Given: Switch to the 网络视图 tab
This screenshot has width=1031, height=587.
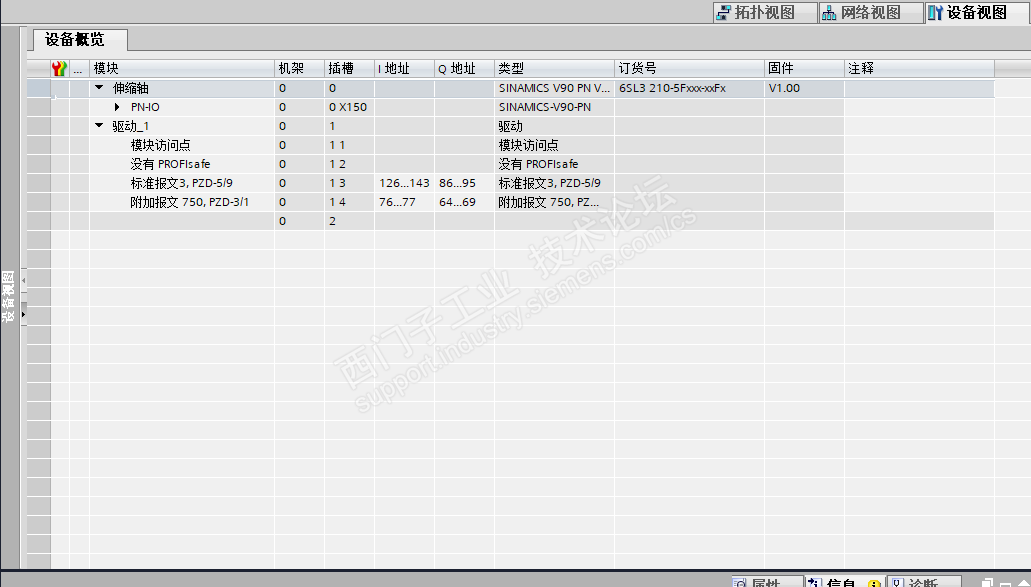Looking at the screenshot, I should 871,12.
